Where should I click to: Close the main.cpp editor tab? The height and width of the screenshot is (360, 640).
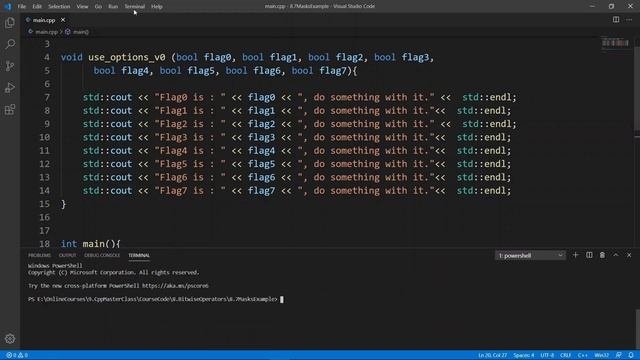click(x=63, y=20)
